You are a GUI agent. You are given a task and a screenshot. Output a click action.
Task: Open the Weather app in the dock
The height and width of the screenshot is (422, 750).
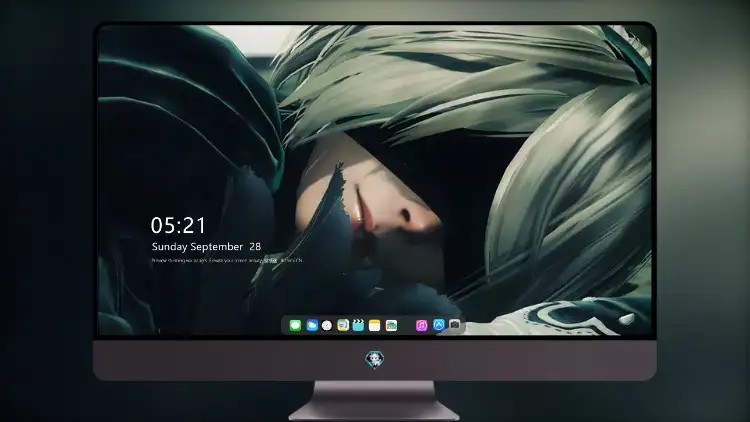pyautogui.click(x=312, y=325)
